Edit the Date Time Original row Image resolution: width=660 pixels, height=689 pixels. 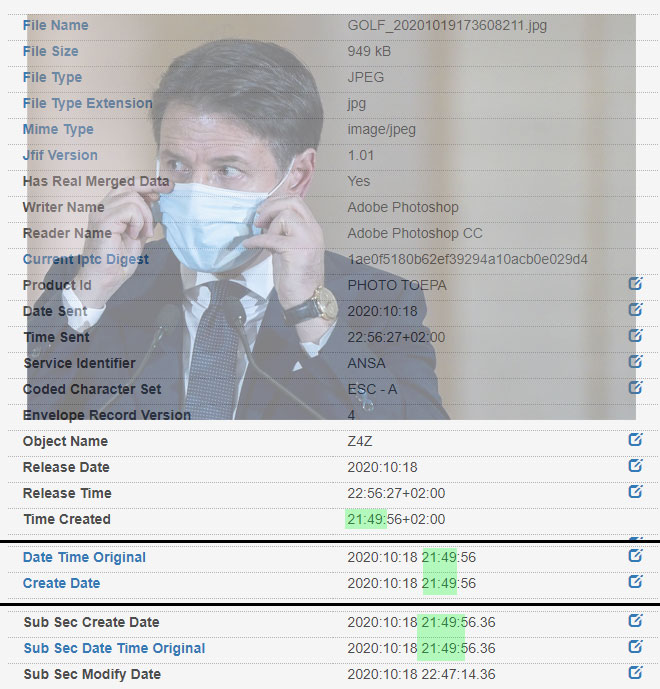pyautogui.click(x=635, y=555)
